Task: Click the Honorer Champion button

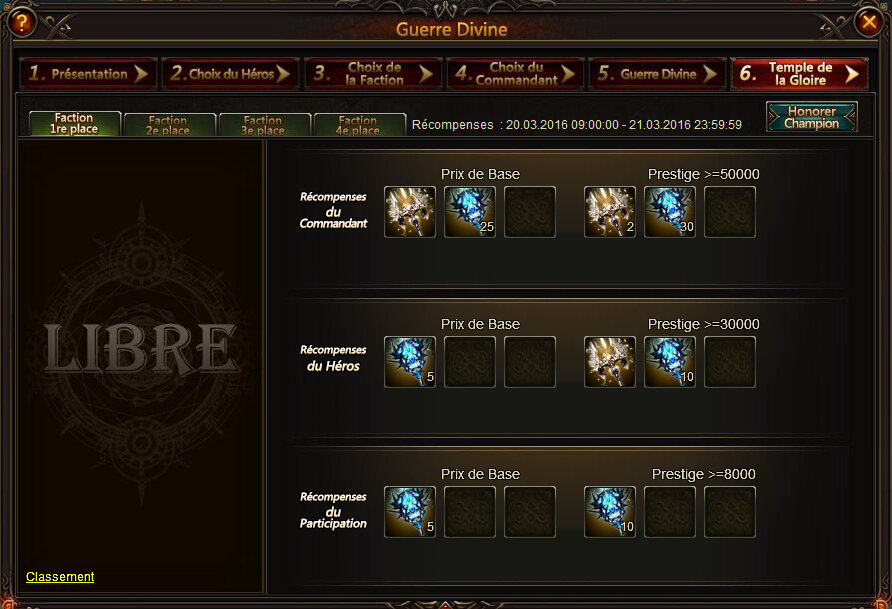Action: [811, 117]
